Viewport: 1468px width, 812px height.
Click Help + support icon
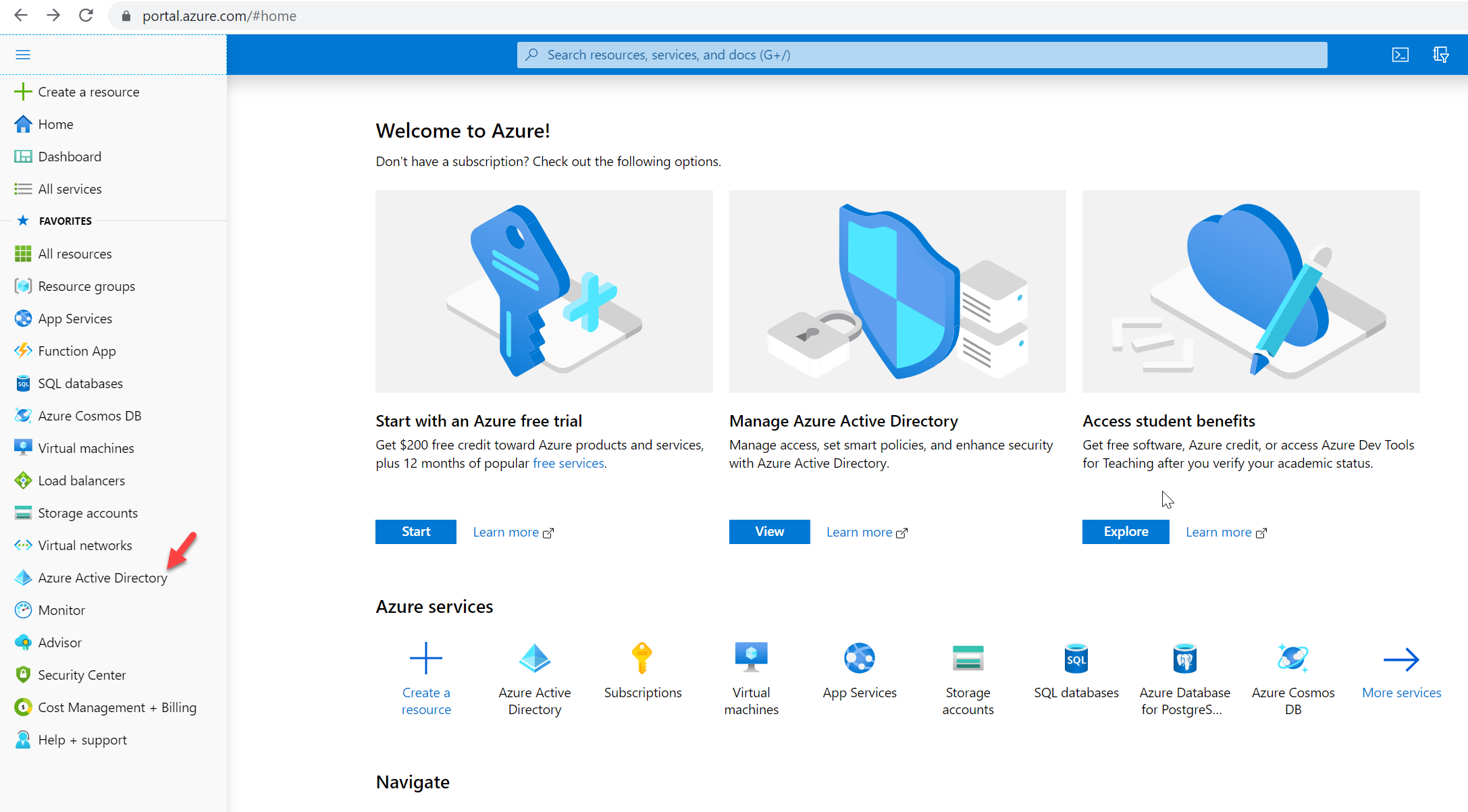(x=23, y=740)
